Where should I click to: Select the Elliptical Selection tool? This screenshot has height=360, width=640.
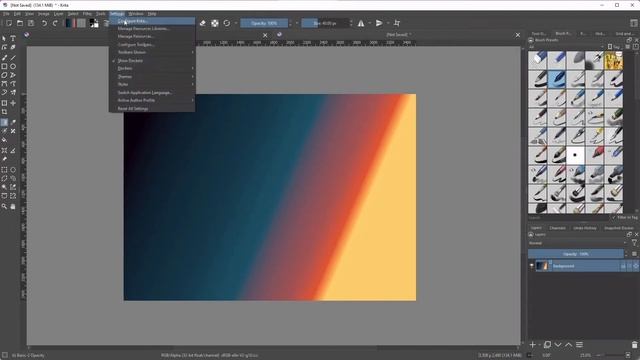point(13,169)
